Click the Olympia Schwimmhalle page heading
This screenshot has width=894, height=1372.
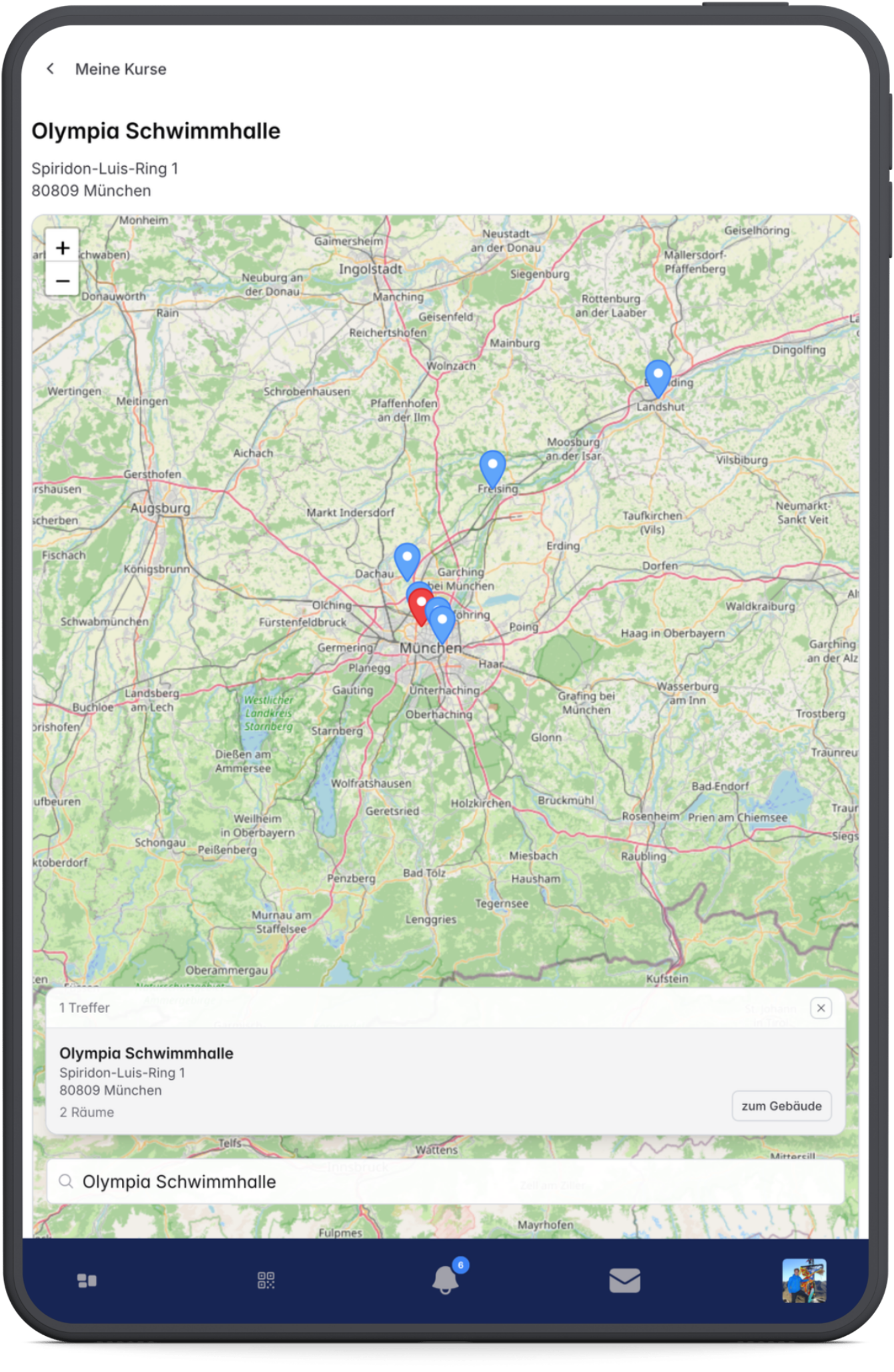click(x=156, y=131)
